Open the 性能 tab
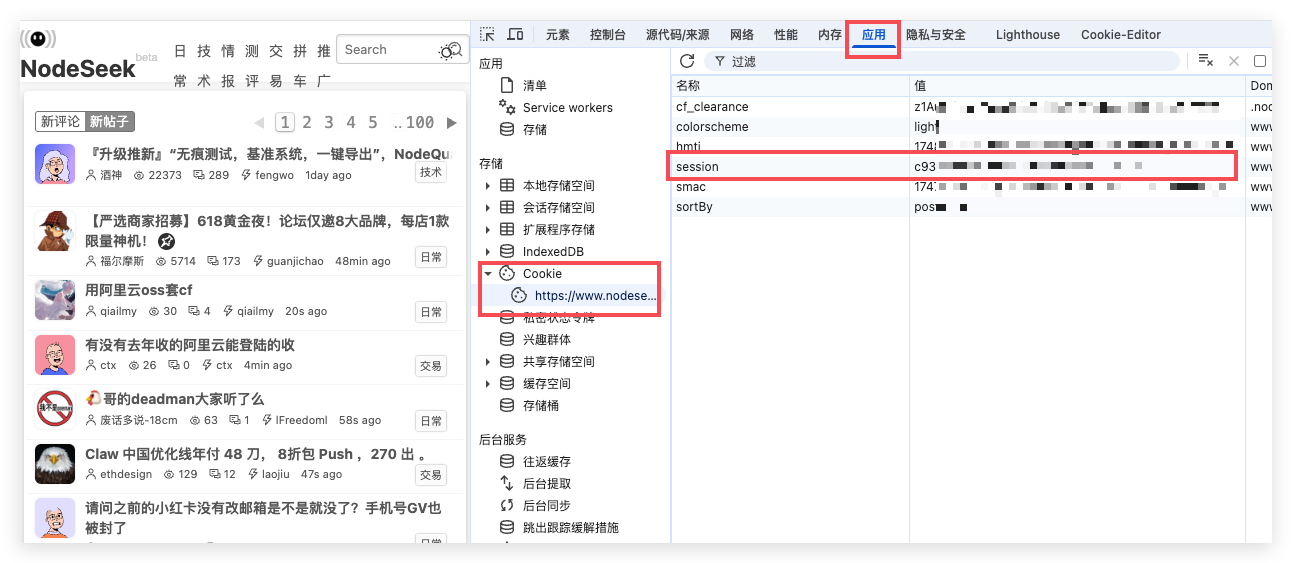Viewport: 1292px width, 563px height. pos(786,35)
